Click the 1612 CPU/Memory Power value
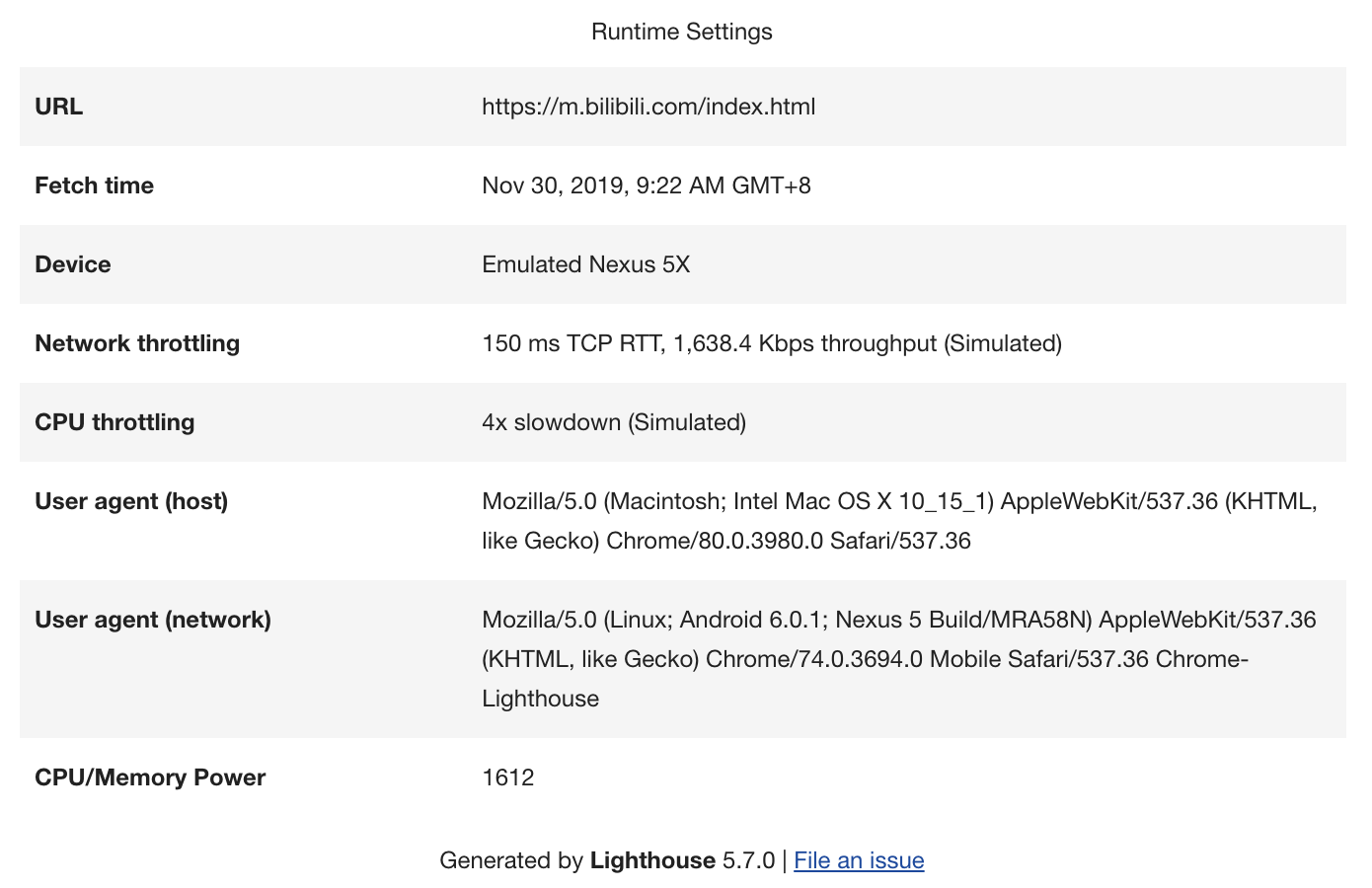Screen dimensions: 1372x888 (507, 777)
